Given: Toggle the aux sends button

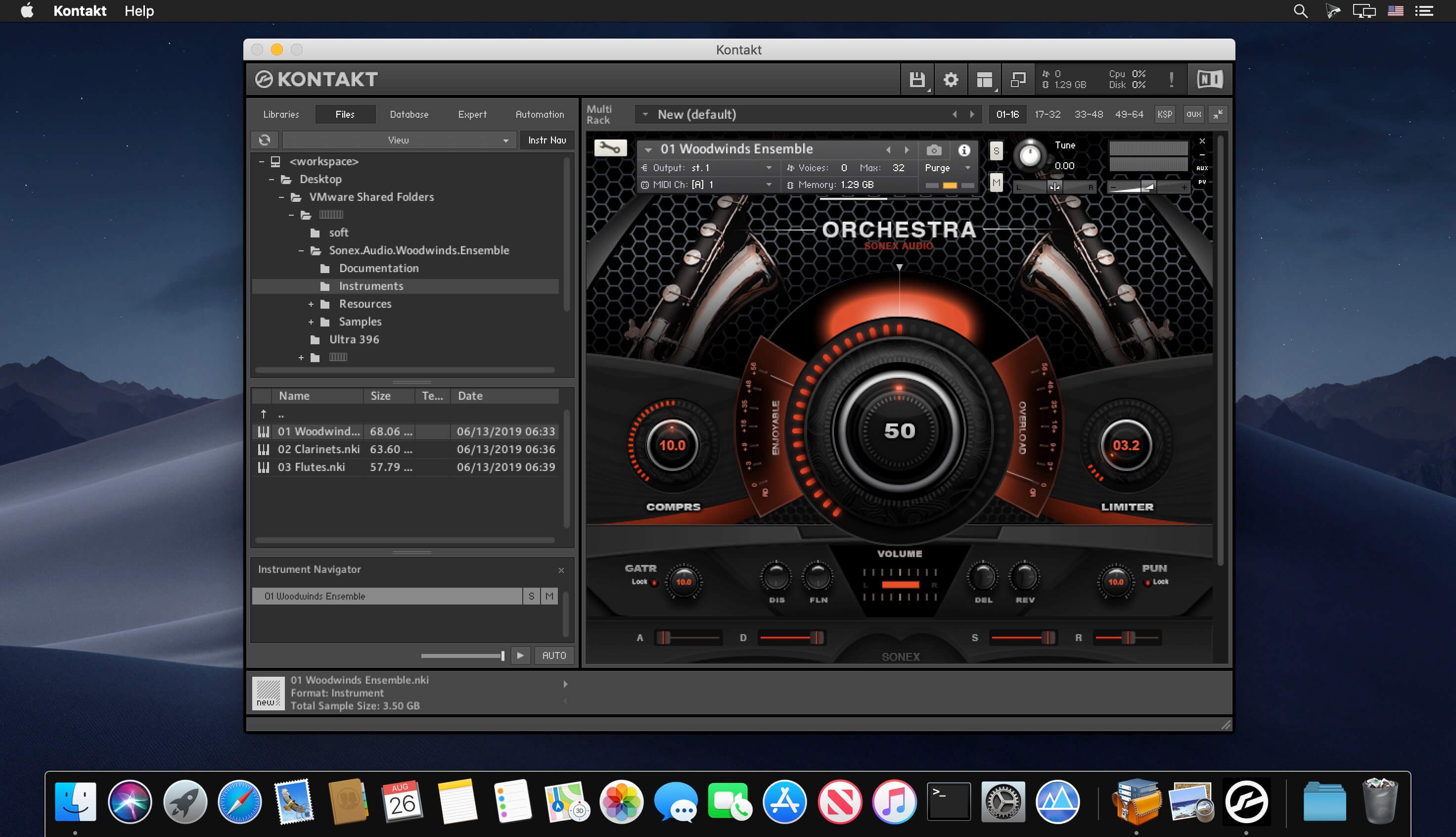Looking at the screenshot, I should (x=1194, y=114).
